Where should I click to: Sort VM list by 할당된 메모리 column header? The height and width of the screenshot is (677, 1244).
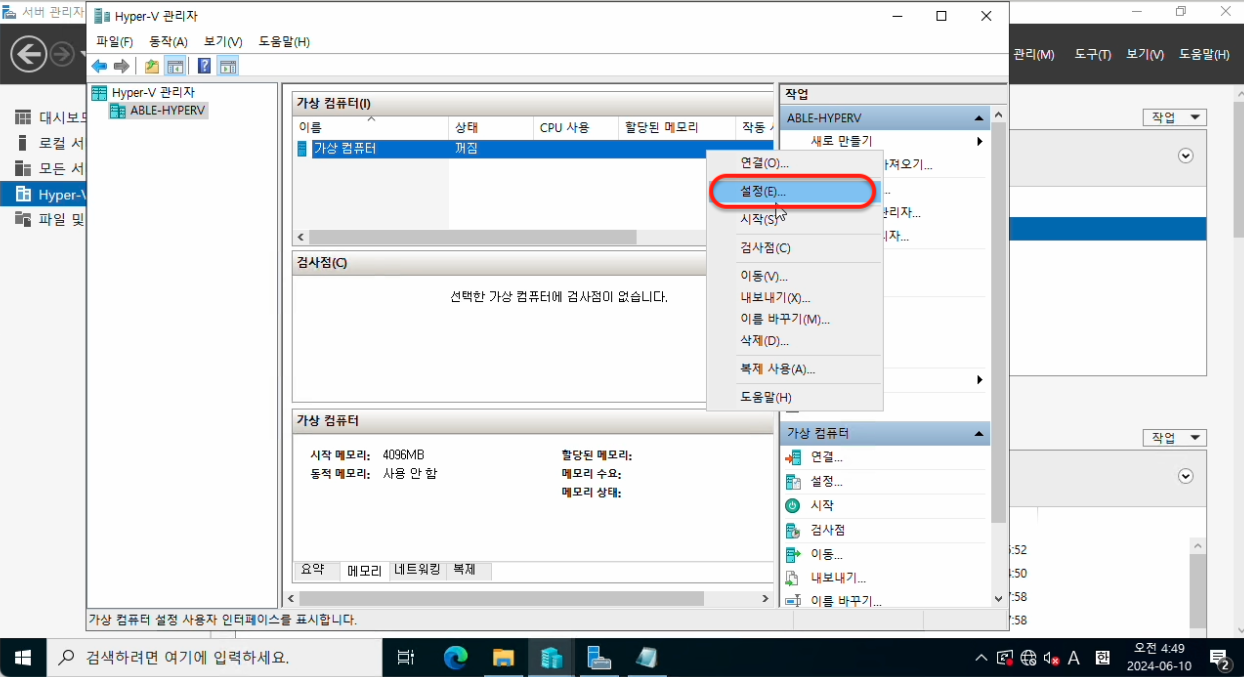[x=675, y=127]
